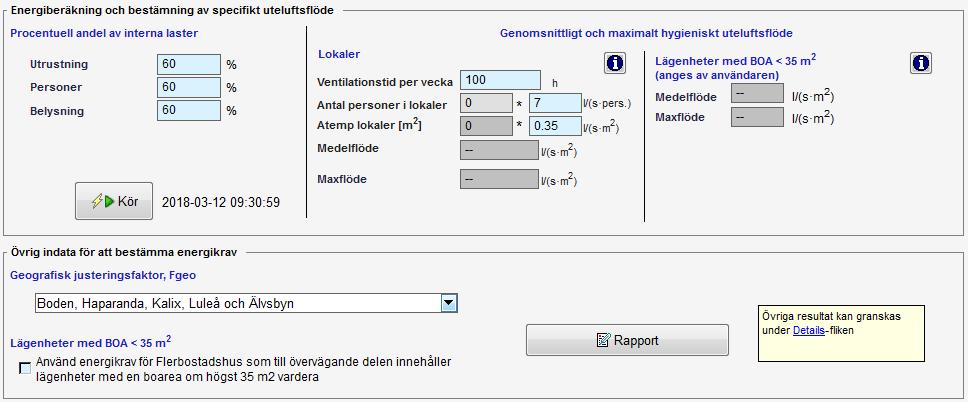Click the Lokaler section heading
968x402 pixels.
[339, 54]
